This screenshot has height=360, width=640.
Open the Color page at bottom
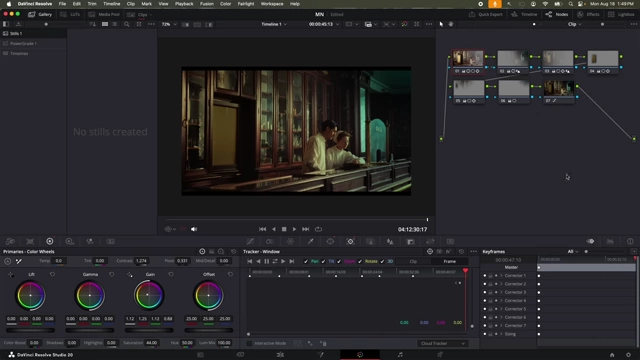tap(360, 355)
